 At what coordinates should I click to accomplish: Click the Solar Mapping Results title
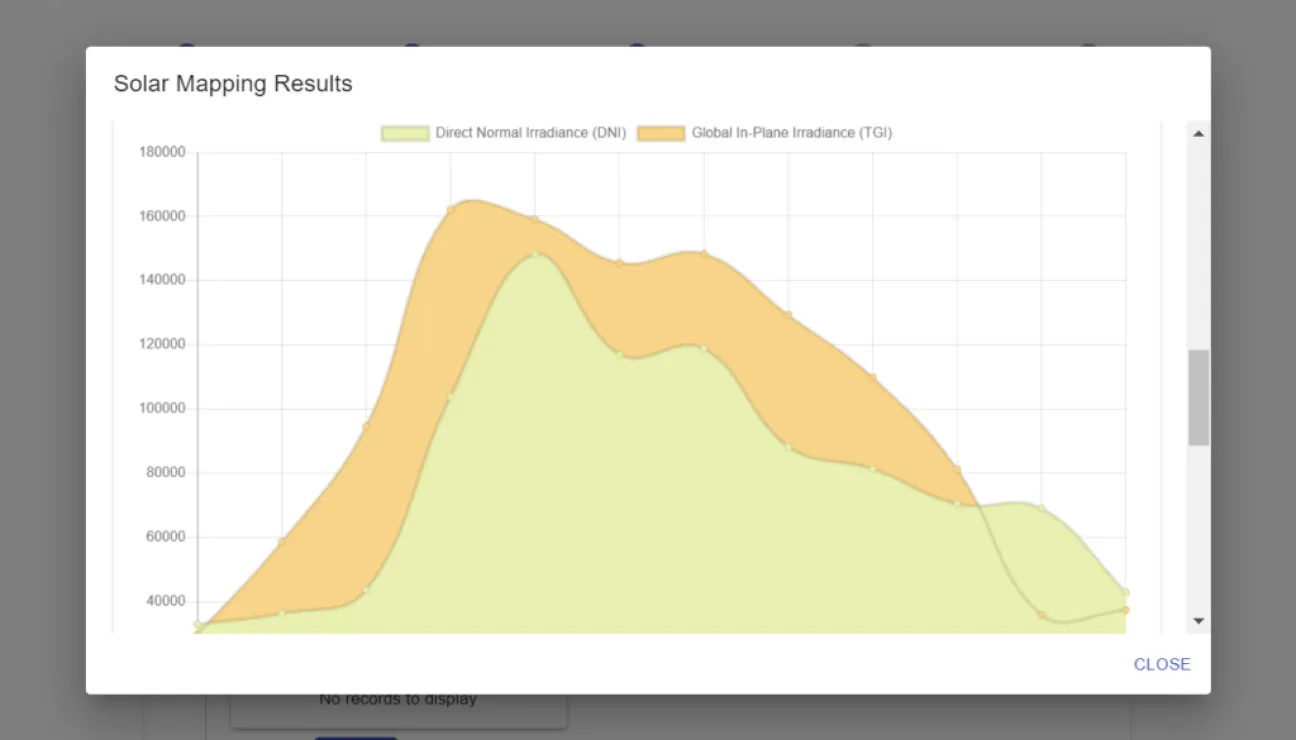233,83
